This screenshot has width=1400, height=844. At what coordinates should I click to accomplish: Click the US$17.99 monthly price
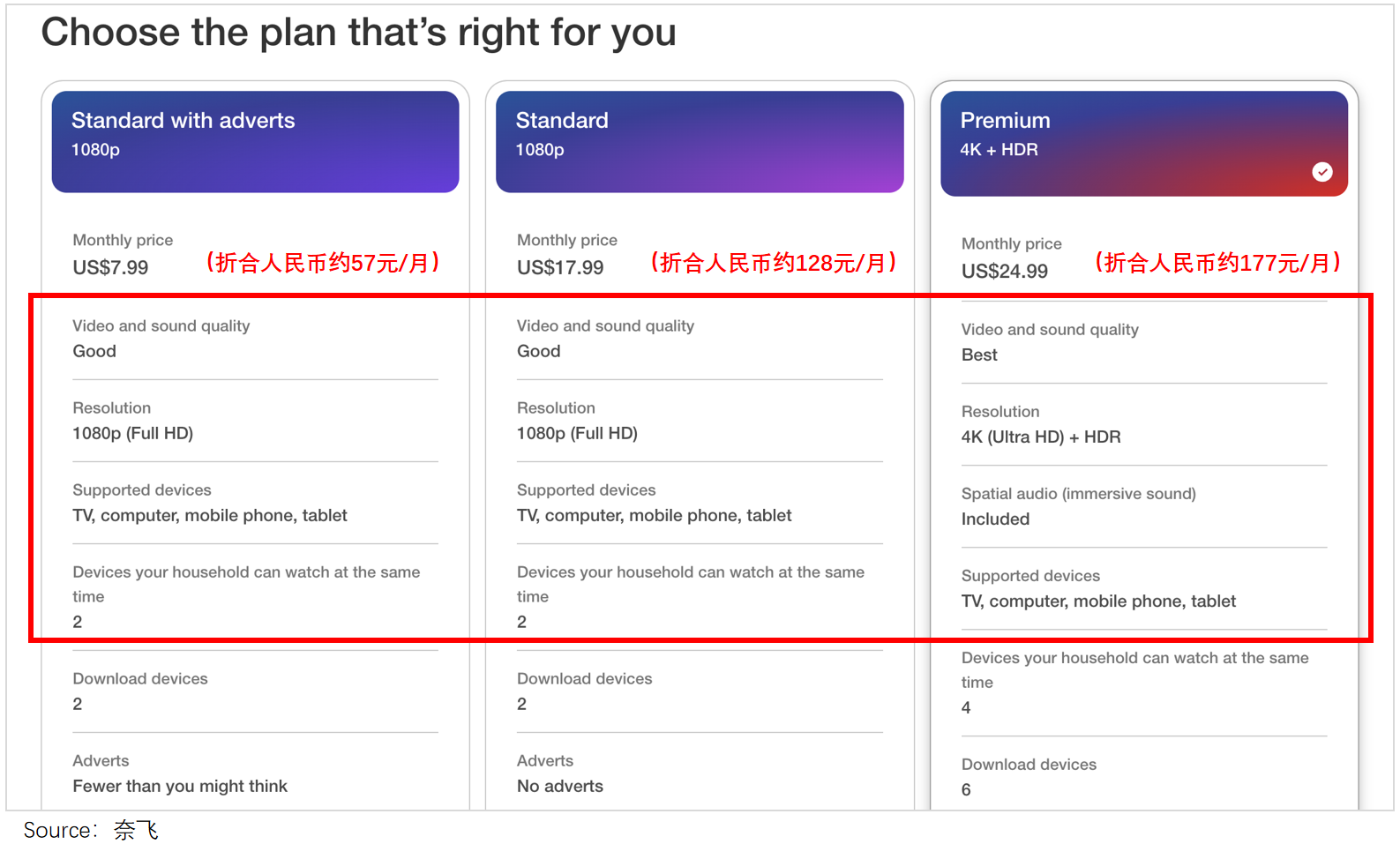pyautogui.click(x=560, y=268)
